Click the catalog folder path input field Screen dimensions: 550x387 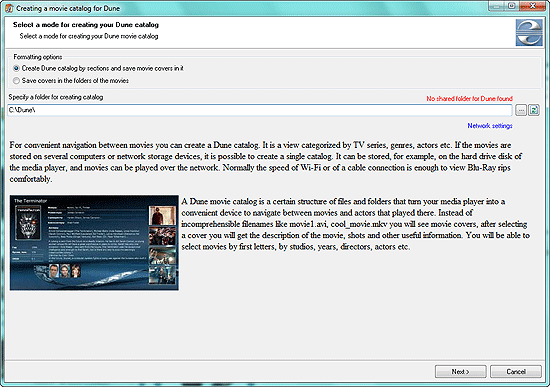[260, 110]
